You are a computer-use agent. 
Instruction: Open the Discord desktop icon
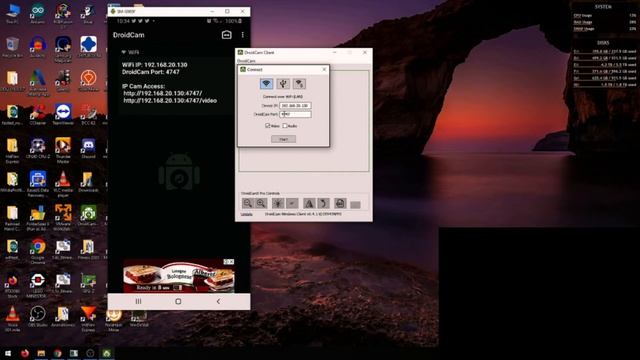tap(88, 148)
